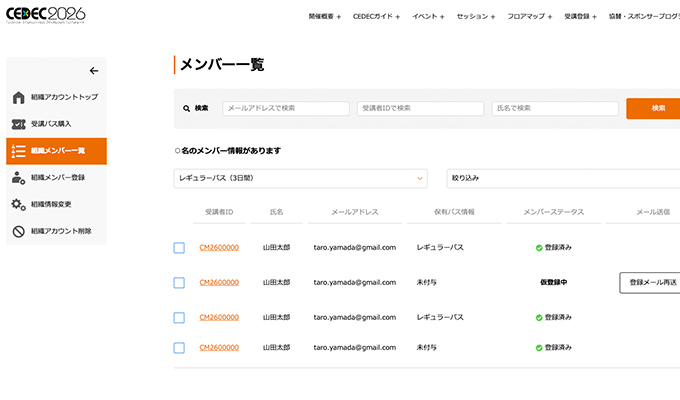Viewport: 680px width, 400px height.
Task: Click the メール送信 column header
Action: coord(653,212)
